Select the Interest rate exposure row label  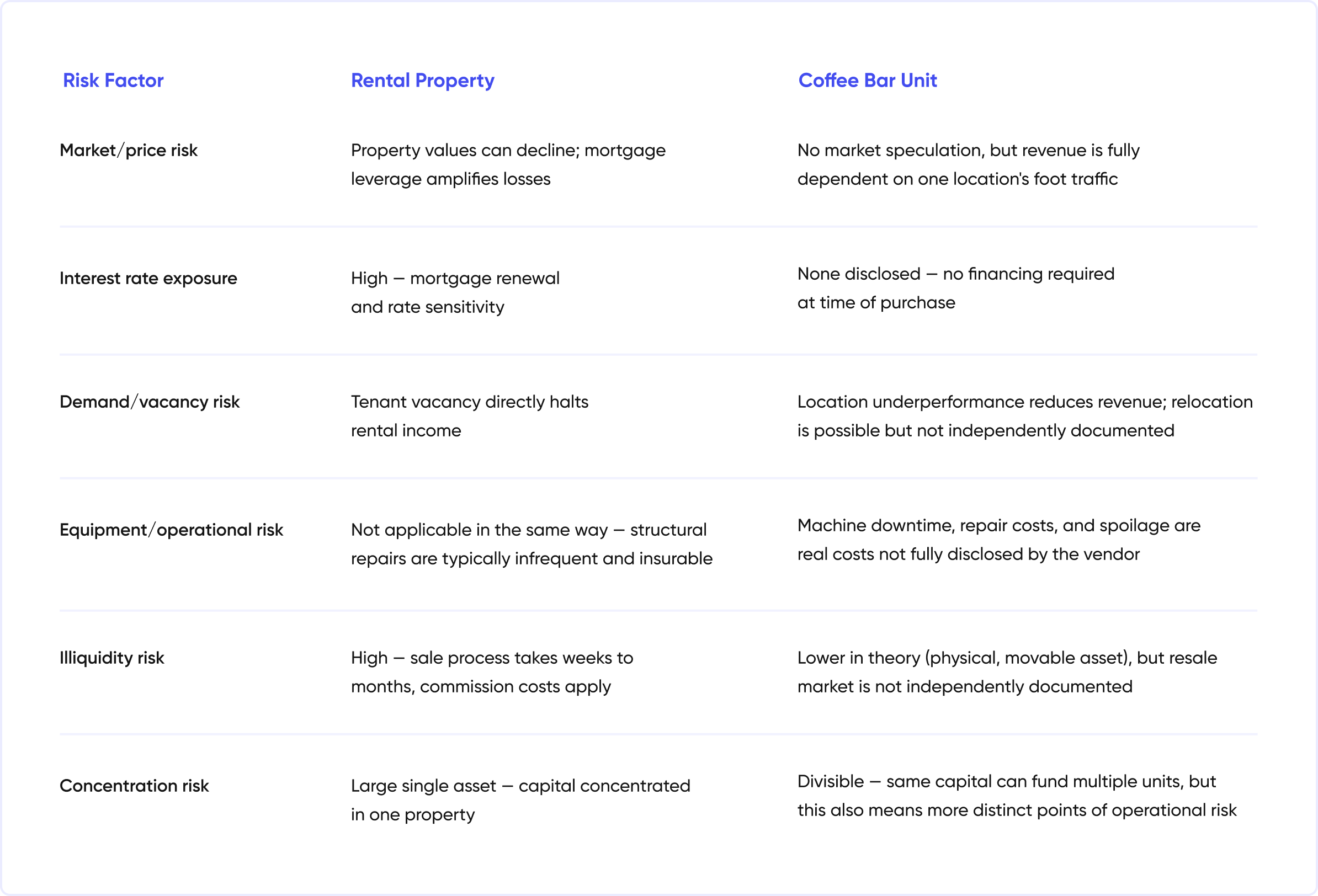[x=148, y=279]
